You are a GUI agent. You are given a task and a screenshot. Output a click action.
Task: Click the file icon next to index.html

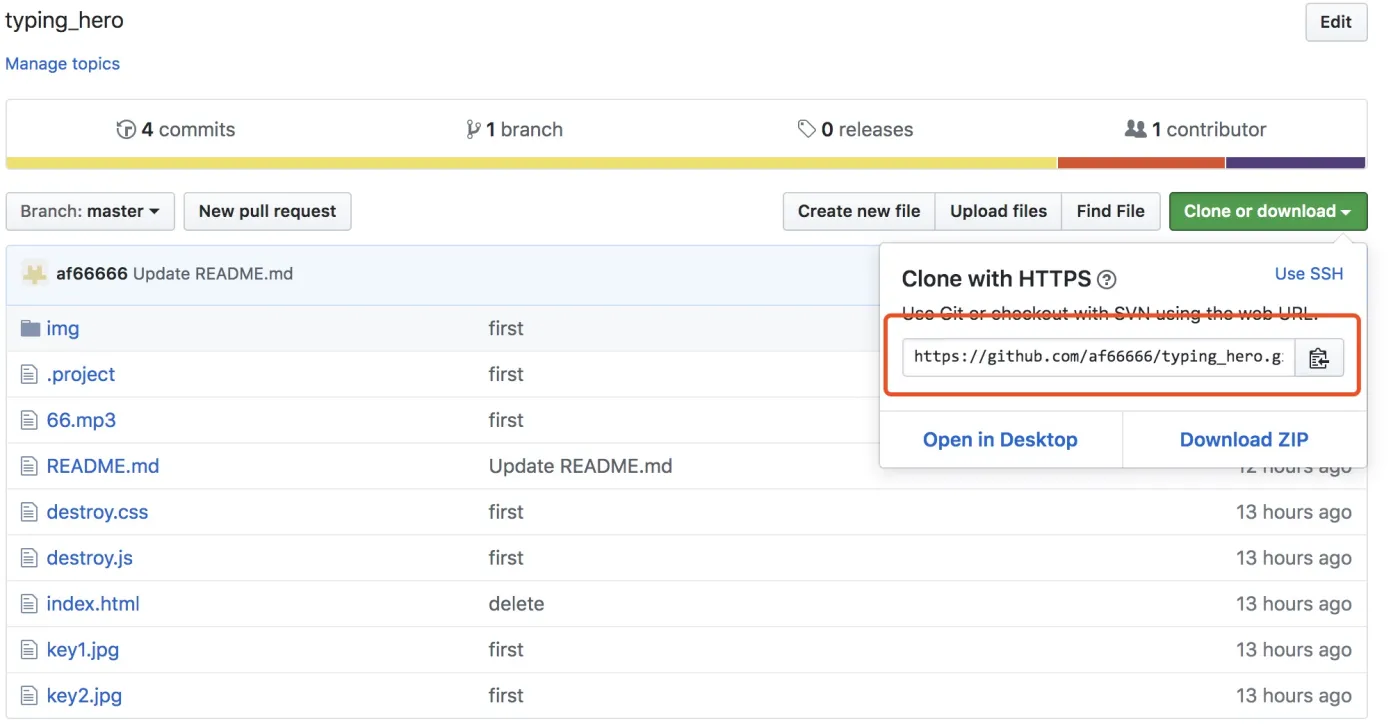pyautogui.click(x=29, y=604)
